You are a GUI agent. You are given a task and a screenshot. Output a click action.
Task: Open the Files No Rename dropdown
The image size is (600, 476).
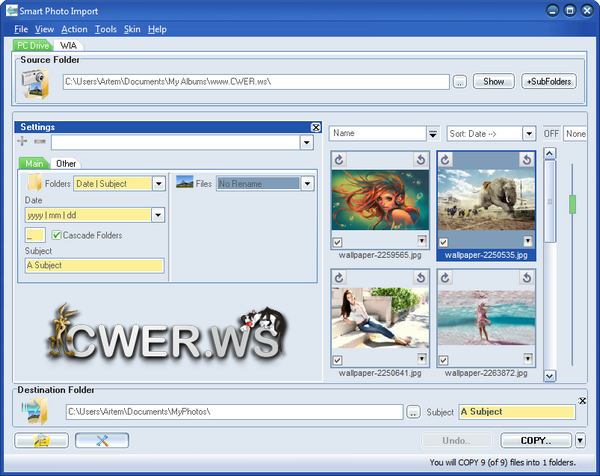[x=307, y=183]
